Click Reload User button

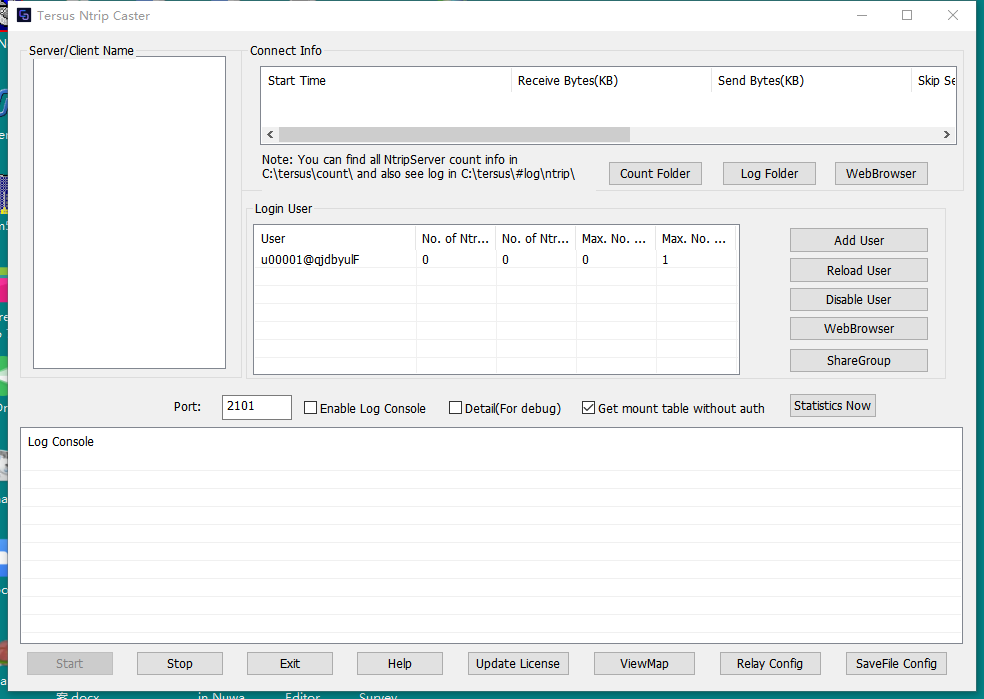click(858, 270)
